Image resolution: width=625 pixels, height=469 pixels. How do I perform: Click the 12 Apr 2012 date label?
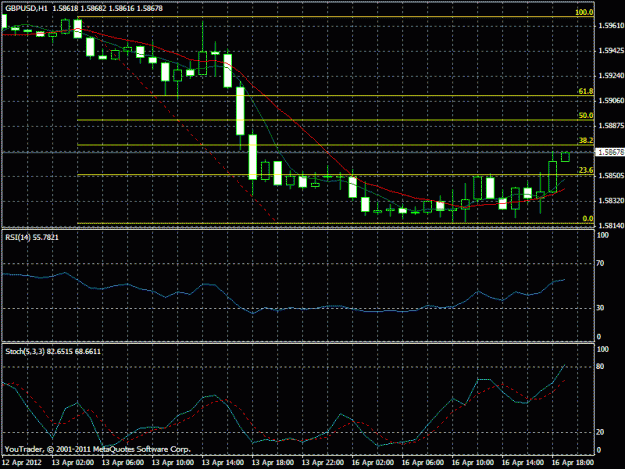[x=22, y=463]
